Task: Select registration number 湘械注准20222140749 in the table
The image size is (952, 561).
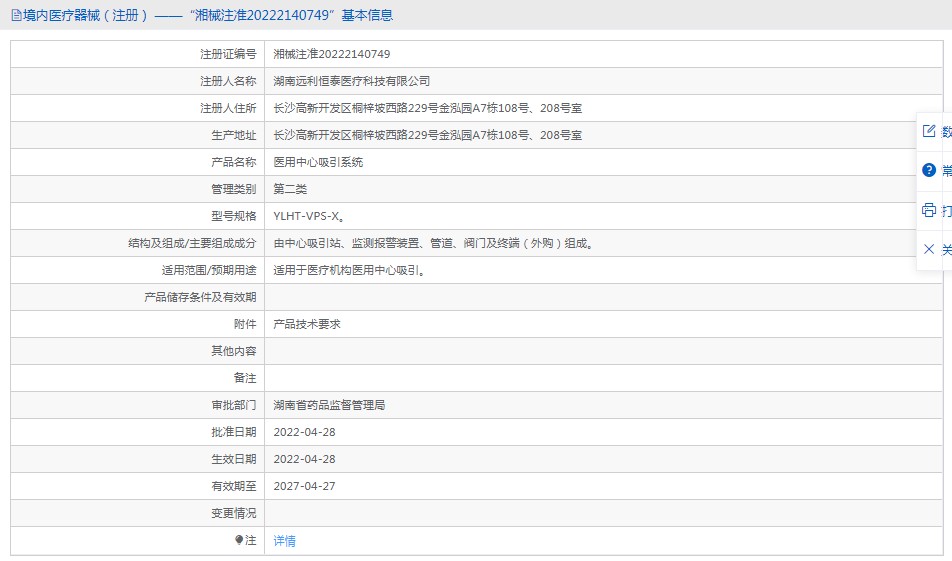Action: pyautogui.click(x=332, y=54)
